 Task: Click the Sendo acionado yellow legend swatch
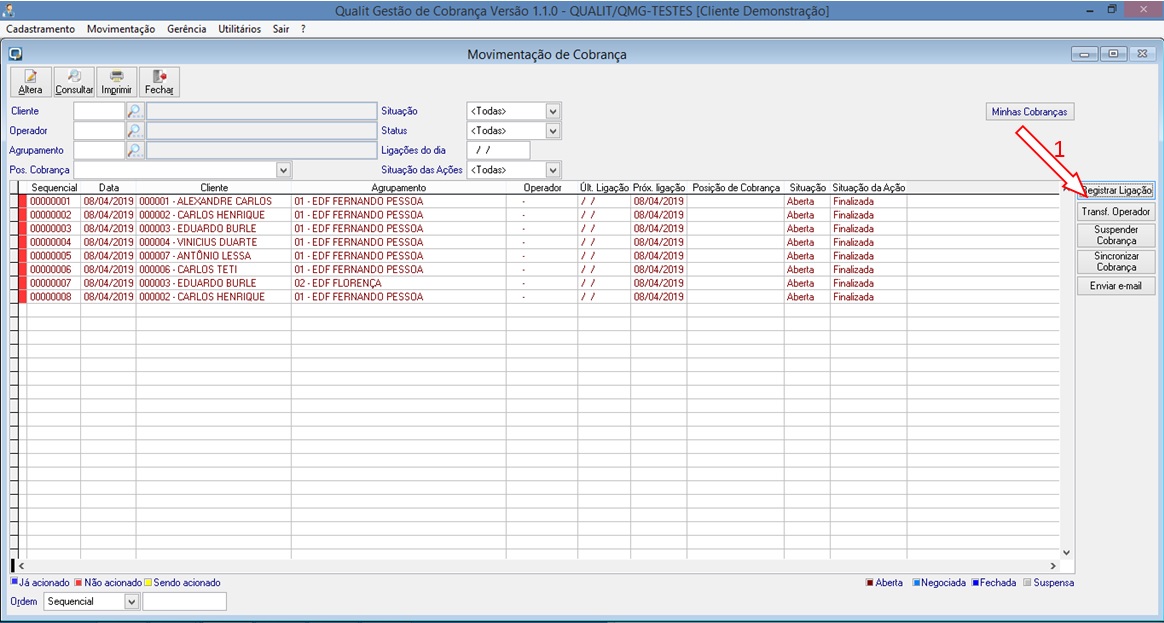[148, 583]
